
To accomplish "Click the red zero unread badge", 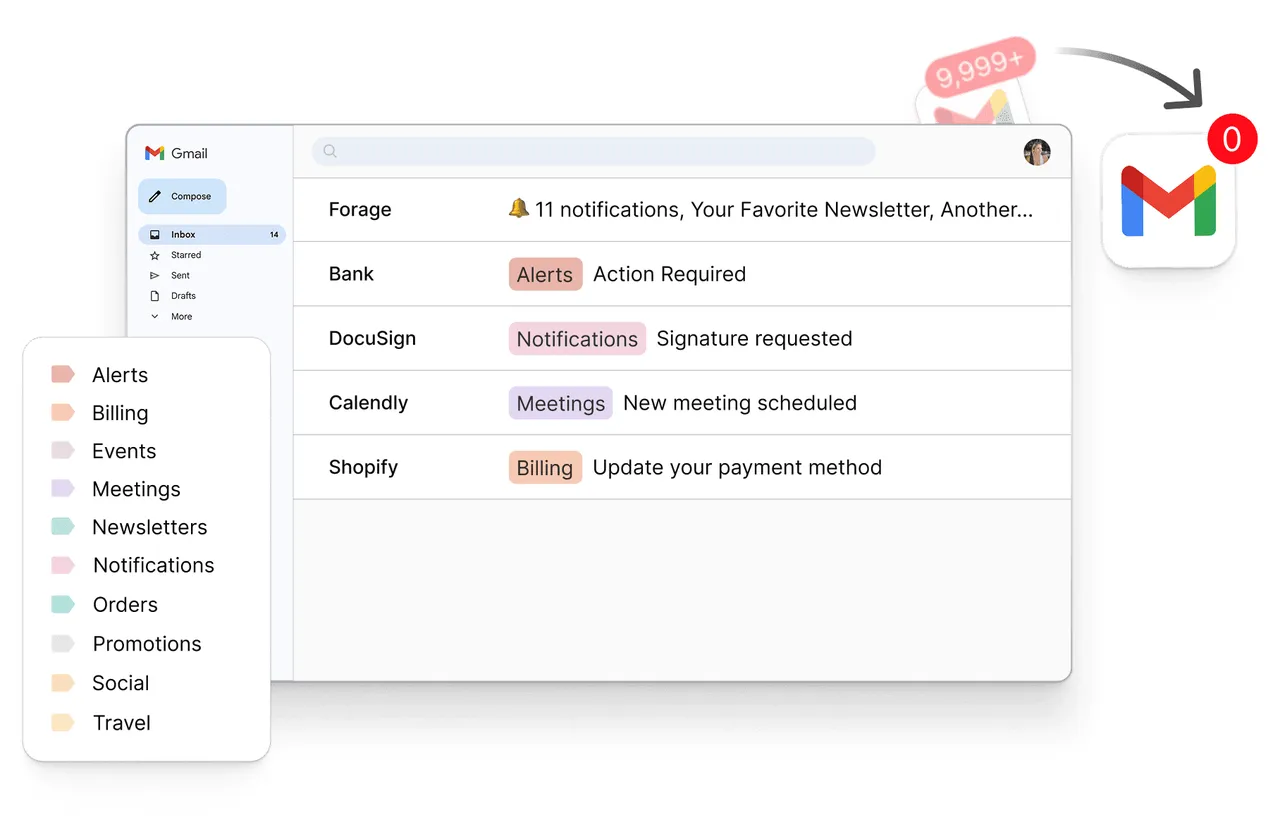I will (1232, 138).
